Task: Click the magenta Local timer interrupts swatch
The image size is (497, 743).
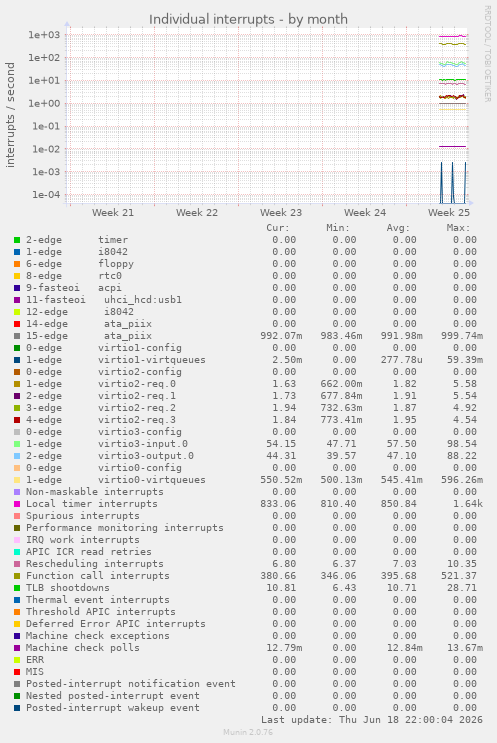Action: (x=17, y=504)
